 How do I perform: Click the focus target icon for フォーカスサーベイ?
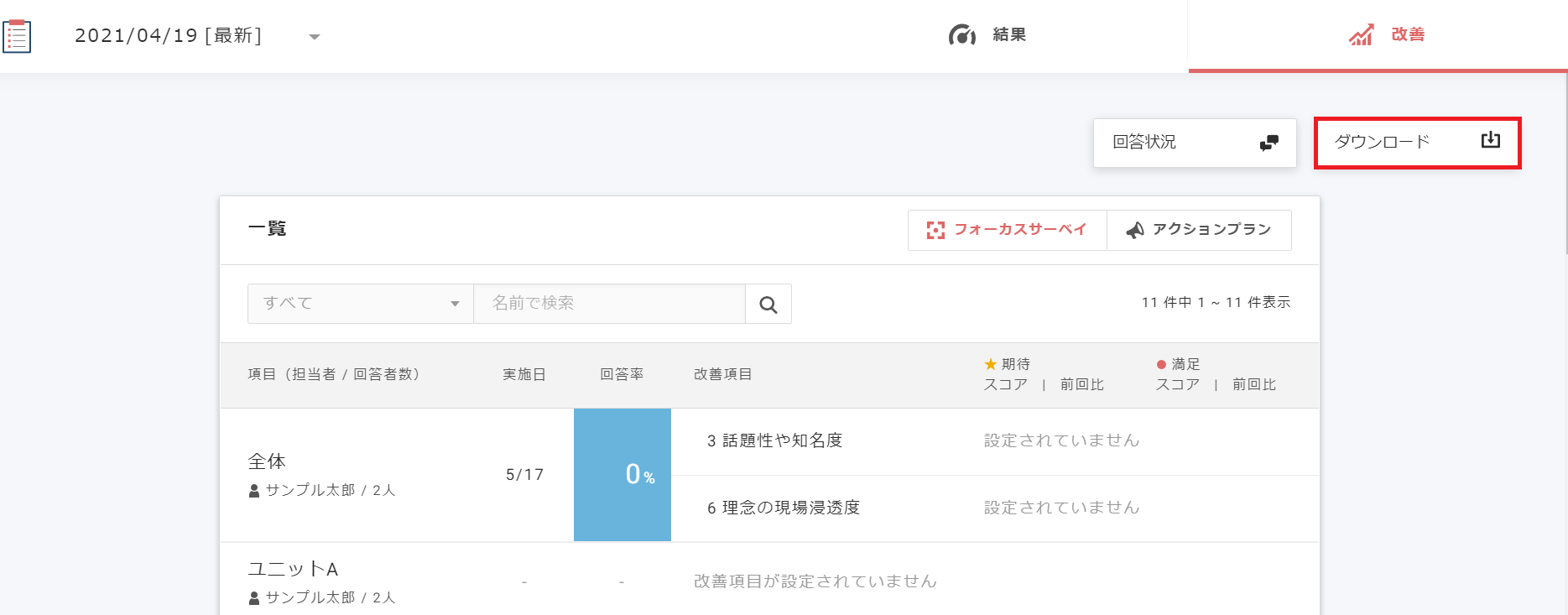click(935, 230)
